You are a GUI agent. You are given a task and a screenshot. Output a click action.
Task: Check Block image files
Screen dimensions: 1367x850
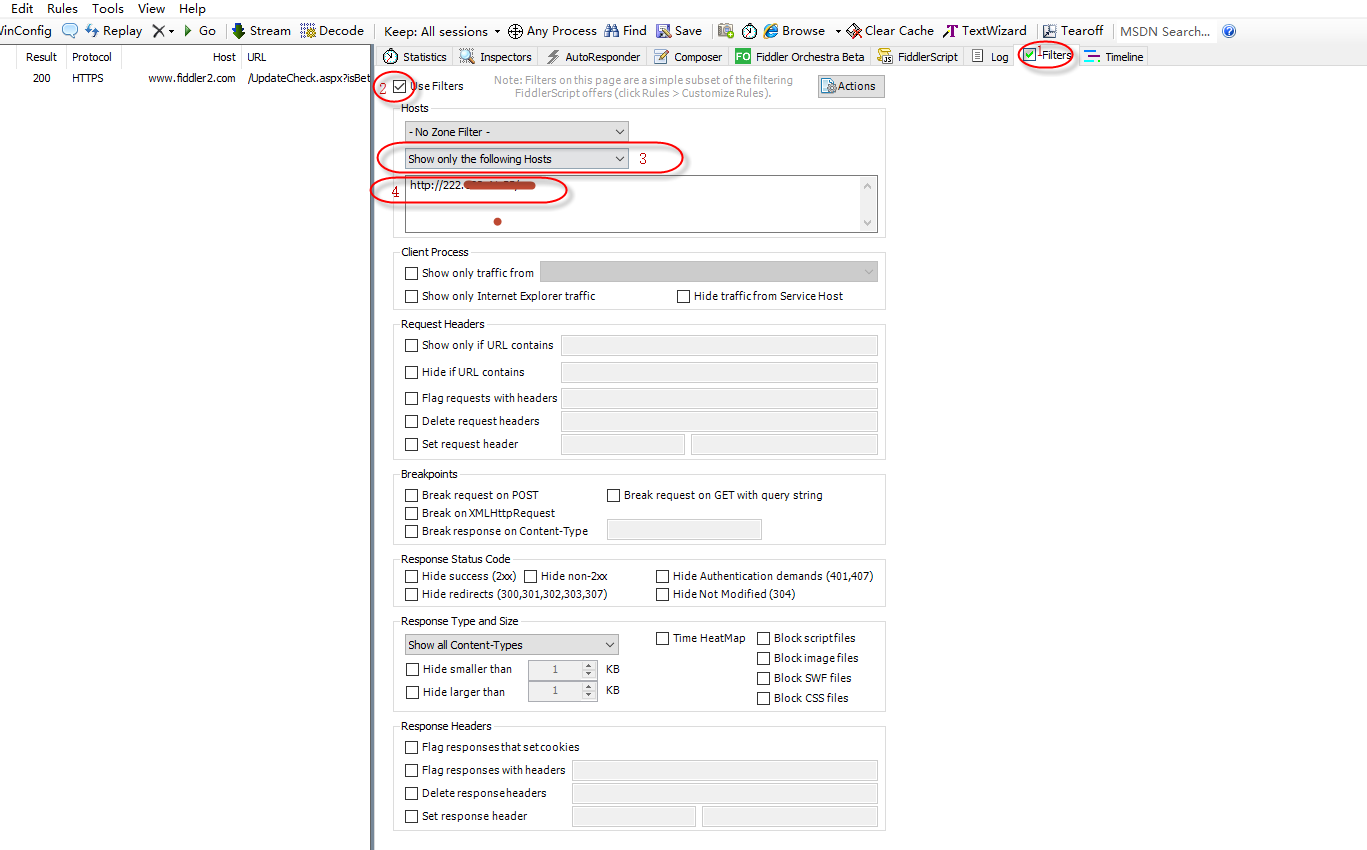[764, 659]
